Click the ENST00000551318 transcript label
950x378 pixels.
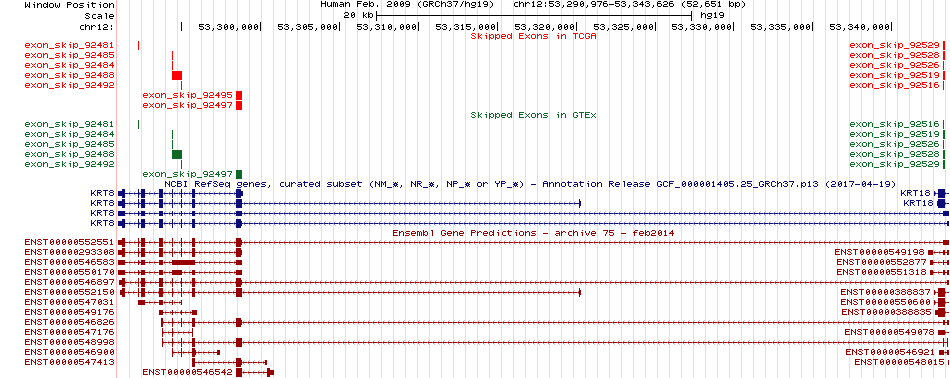point(882,273)
